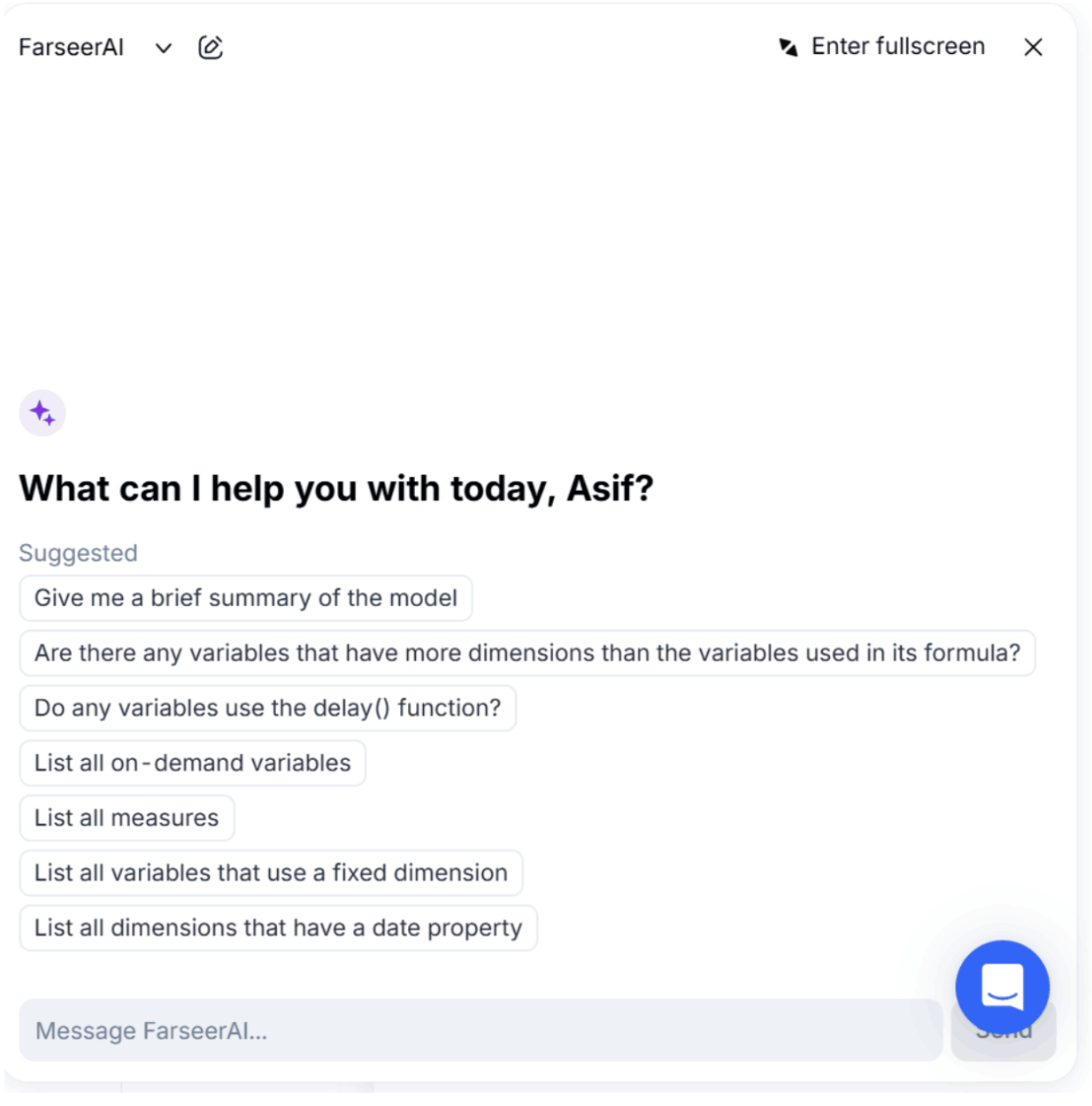The image size is (1092, 1106).
Task: Click the "What can I help you" heading
Action: [336, 488]
